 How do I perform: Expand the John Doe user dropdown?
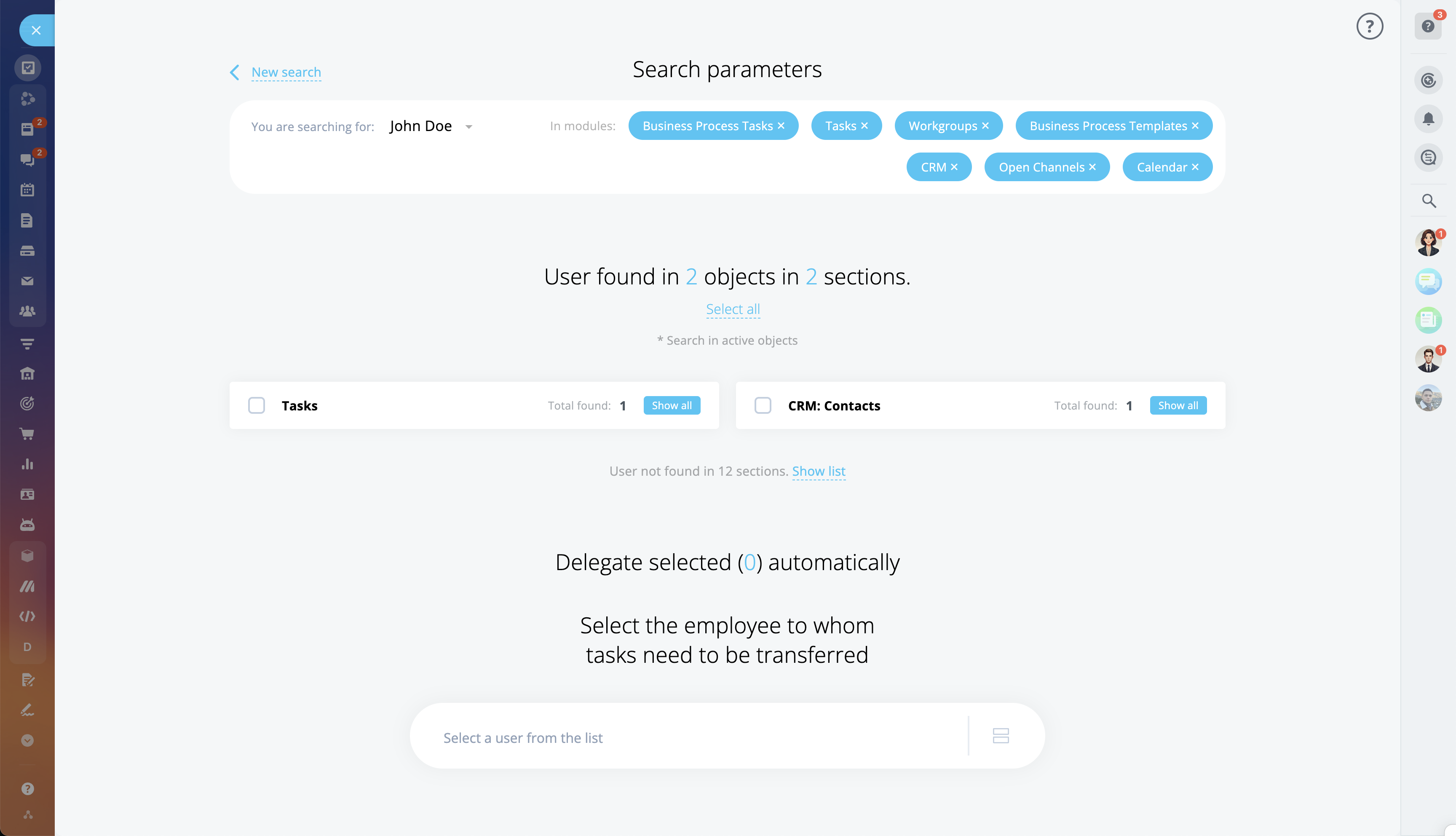(469, 127)
